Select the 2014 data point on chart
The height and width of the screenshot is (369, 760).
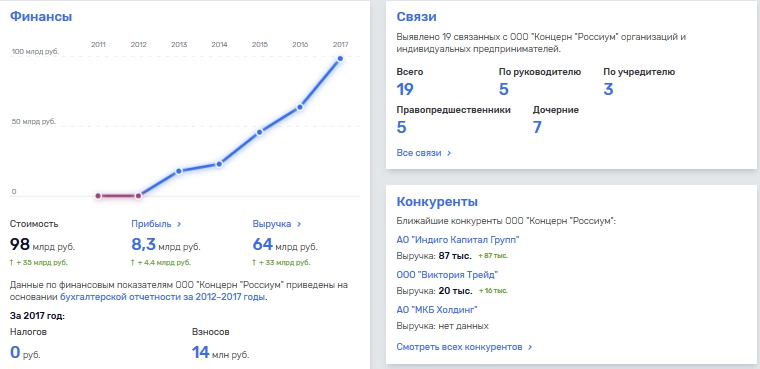(219, 164)
